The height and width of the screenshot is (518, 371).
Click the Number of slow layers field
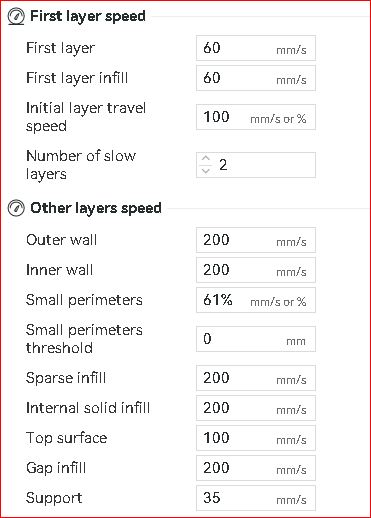point(256,165)
